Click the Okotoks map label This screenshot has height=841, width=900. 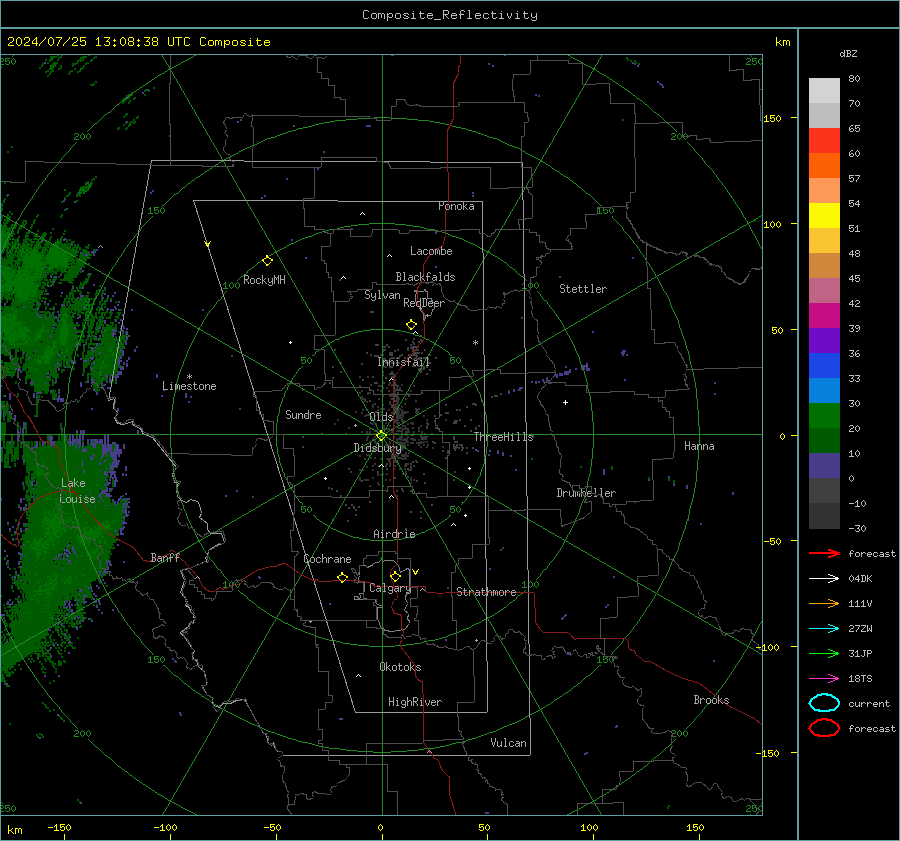point(400,667)
